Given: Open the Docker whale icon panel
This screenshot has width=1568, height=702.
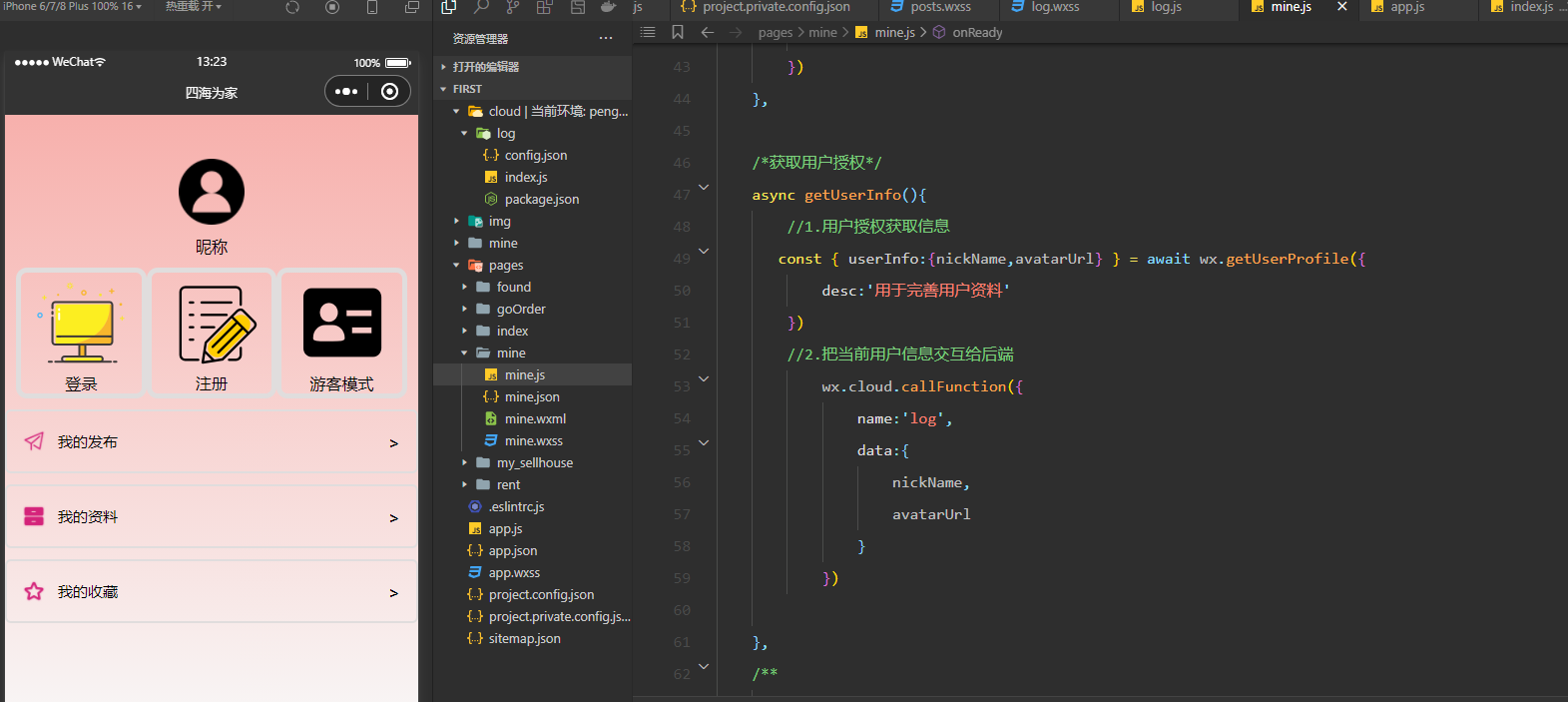Looking at the screenshot, I should pos(608,7).
